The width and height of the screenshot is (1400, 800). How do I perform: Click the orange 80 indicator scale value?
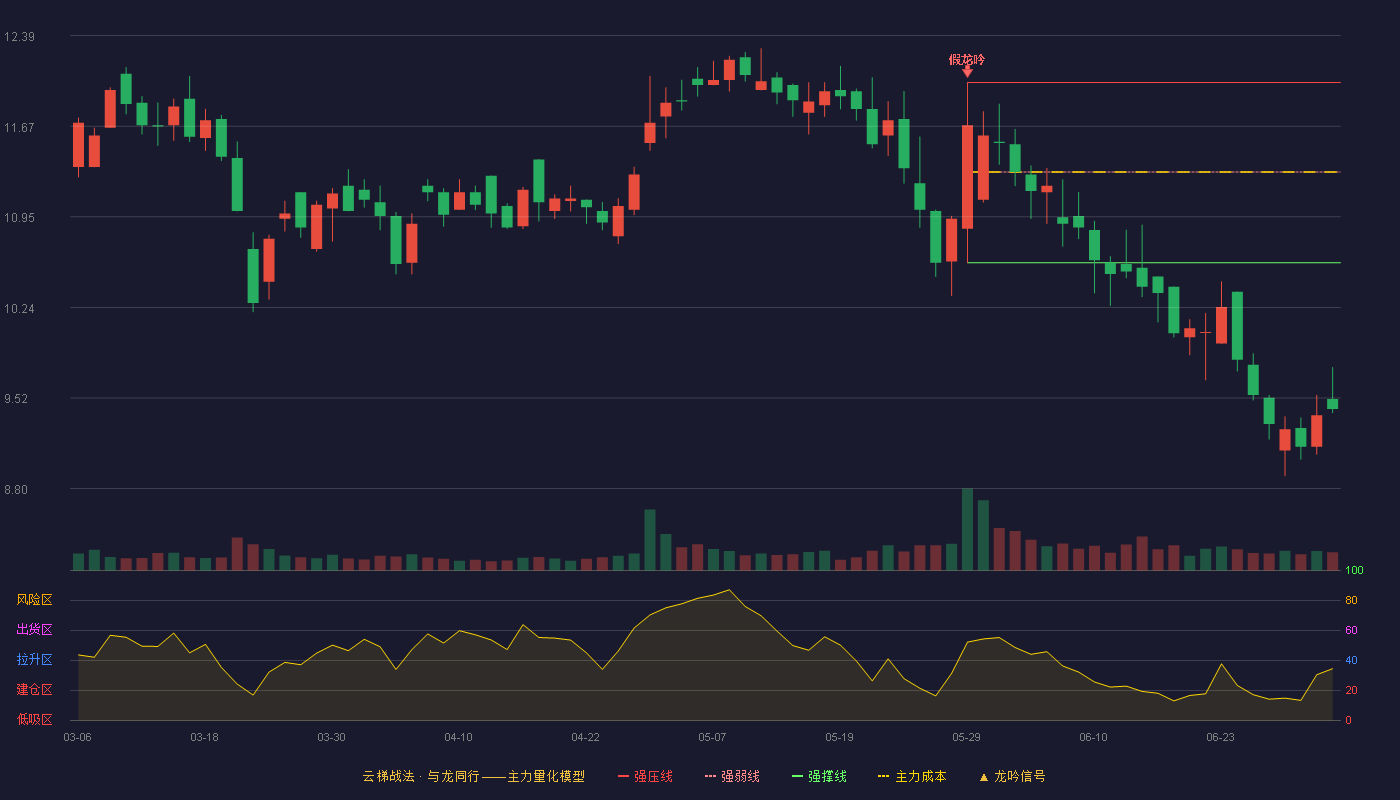pos(1351,601)
